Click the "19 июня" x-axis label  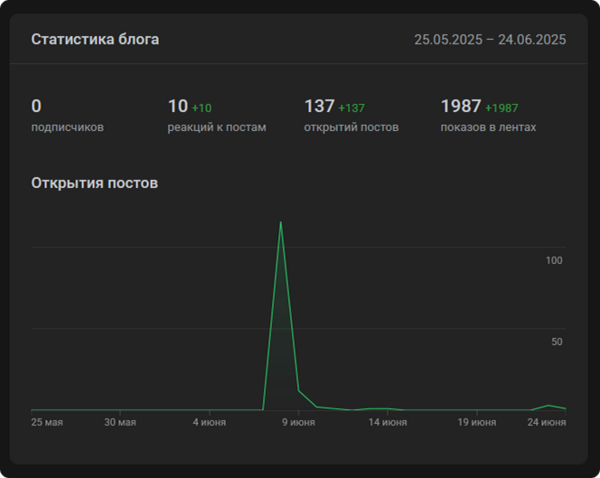pos(476,423)
